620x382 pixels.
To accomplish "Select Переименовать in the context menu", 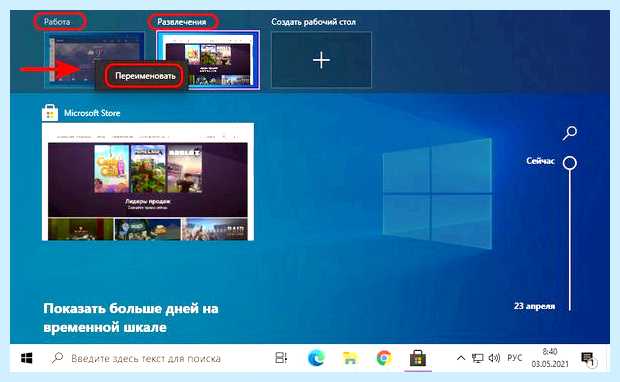I will click(x=145, y=76).
